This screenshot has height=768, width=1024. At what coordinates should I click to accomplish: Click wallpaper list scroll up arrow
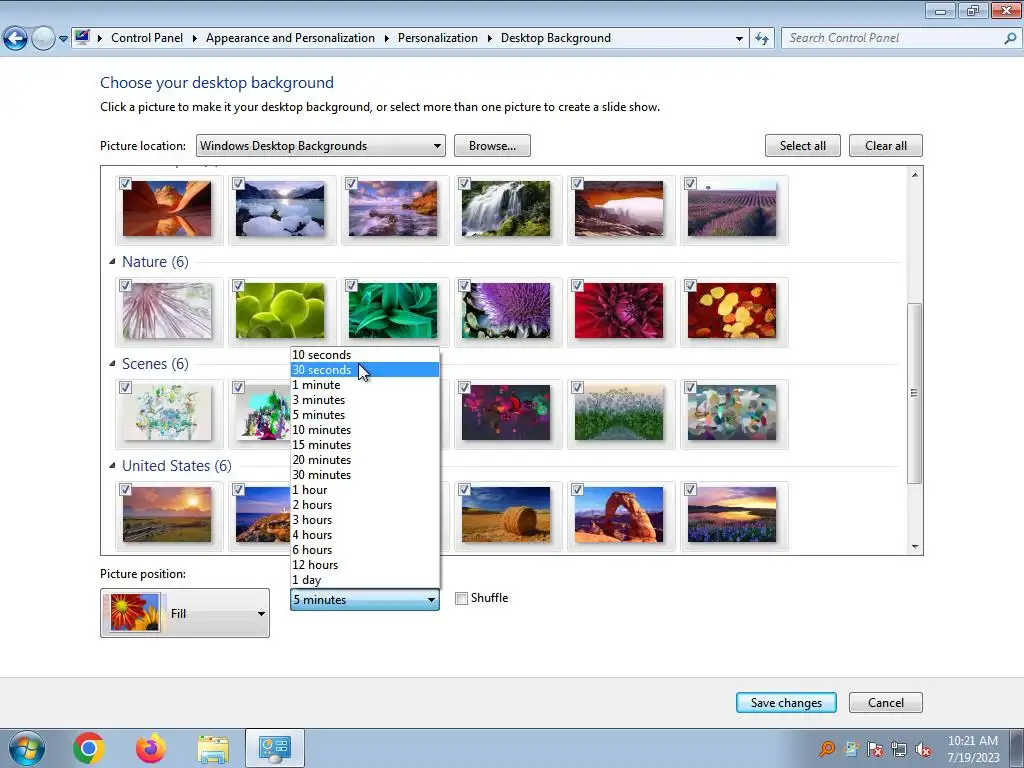(x=915, y=174)
